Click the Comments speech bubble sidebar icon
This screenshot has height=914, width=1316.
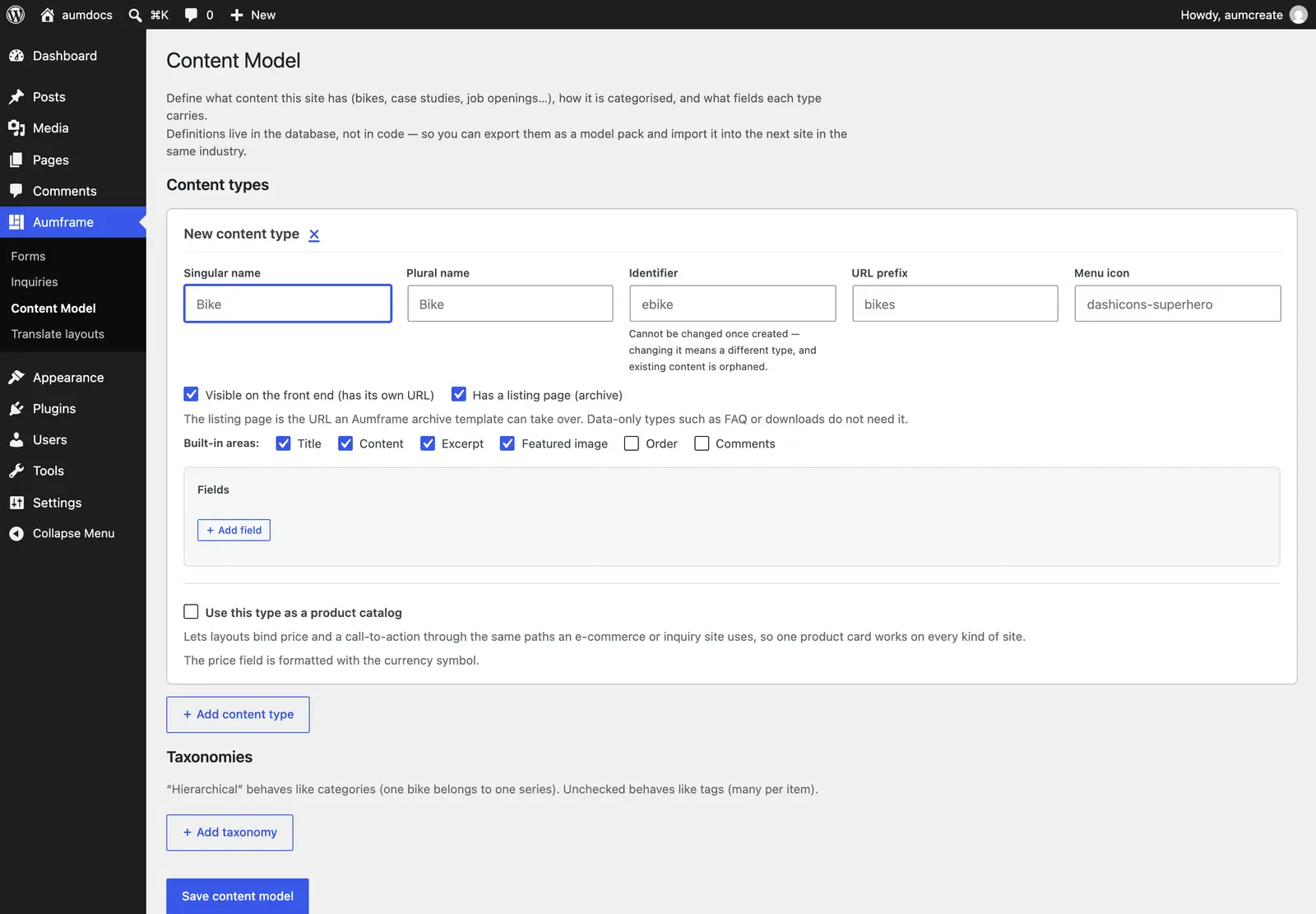16,191
